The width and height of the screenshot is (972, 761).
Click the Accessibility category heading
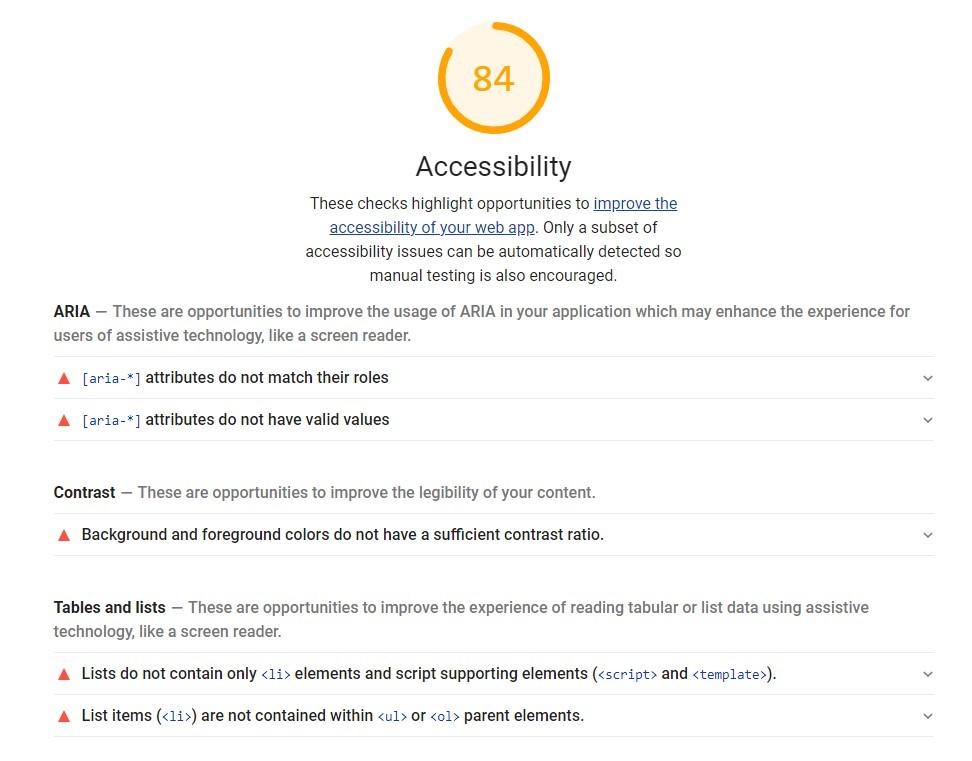pos(493,166)
